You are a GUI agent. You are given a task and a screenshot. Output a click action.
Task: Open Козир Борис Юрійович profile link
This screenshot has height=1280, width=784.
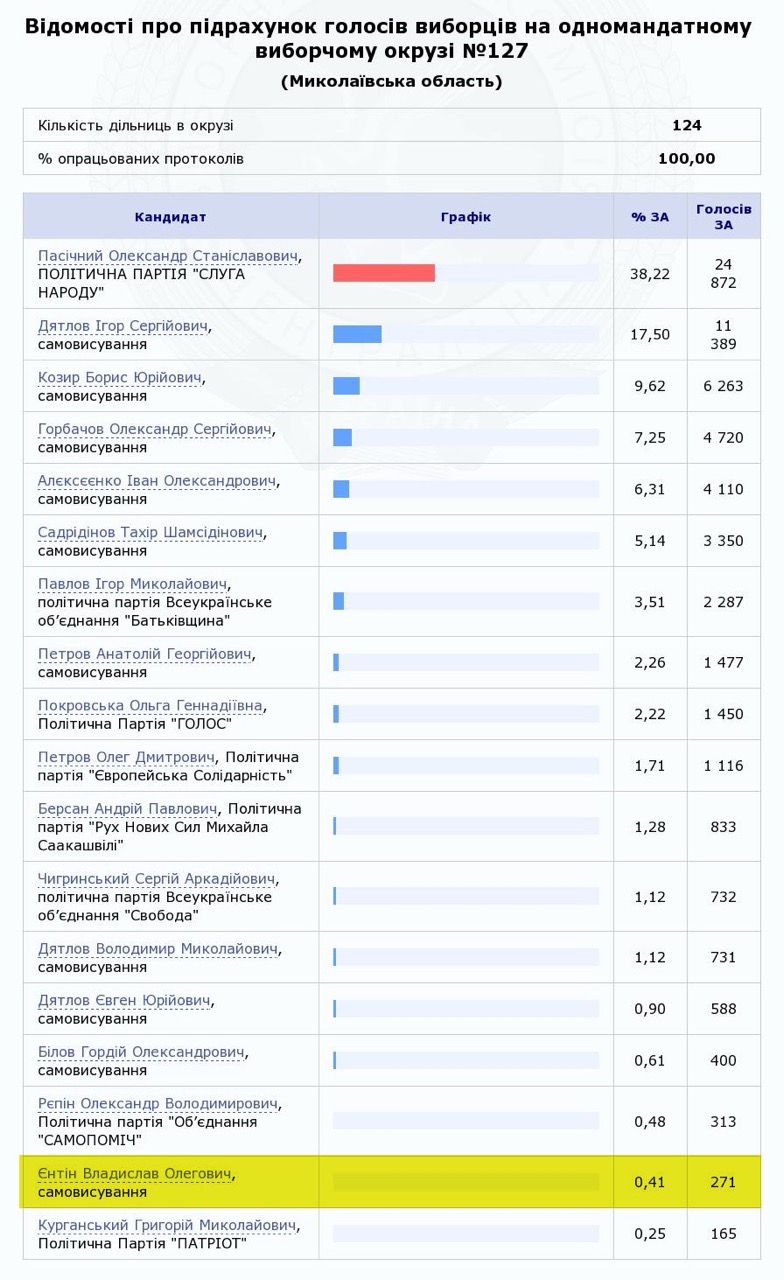coord(120,378)
